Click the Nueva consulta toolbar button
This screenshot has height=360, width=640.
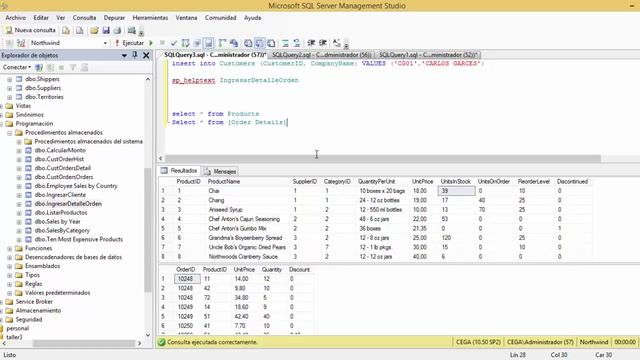[x=30, y=30]
